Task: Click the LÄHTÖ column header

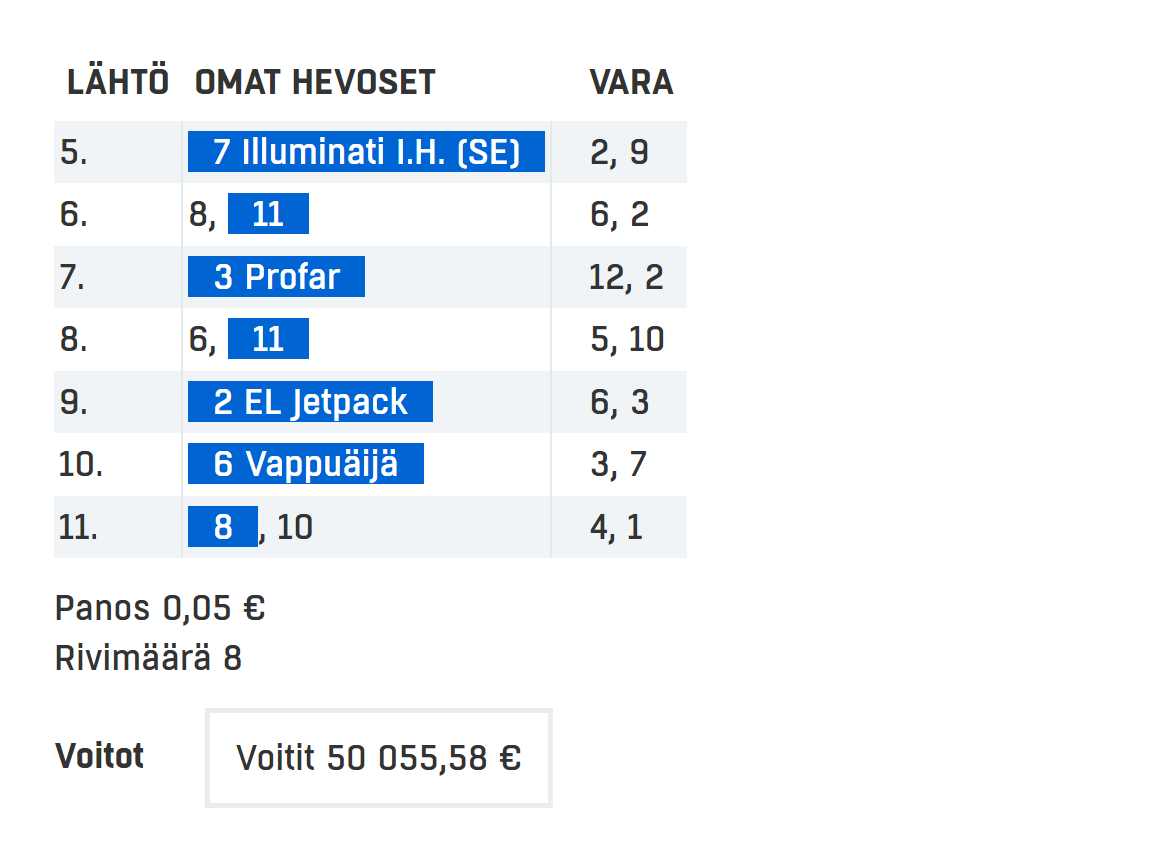Action: 118,81
